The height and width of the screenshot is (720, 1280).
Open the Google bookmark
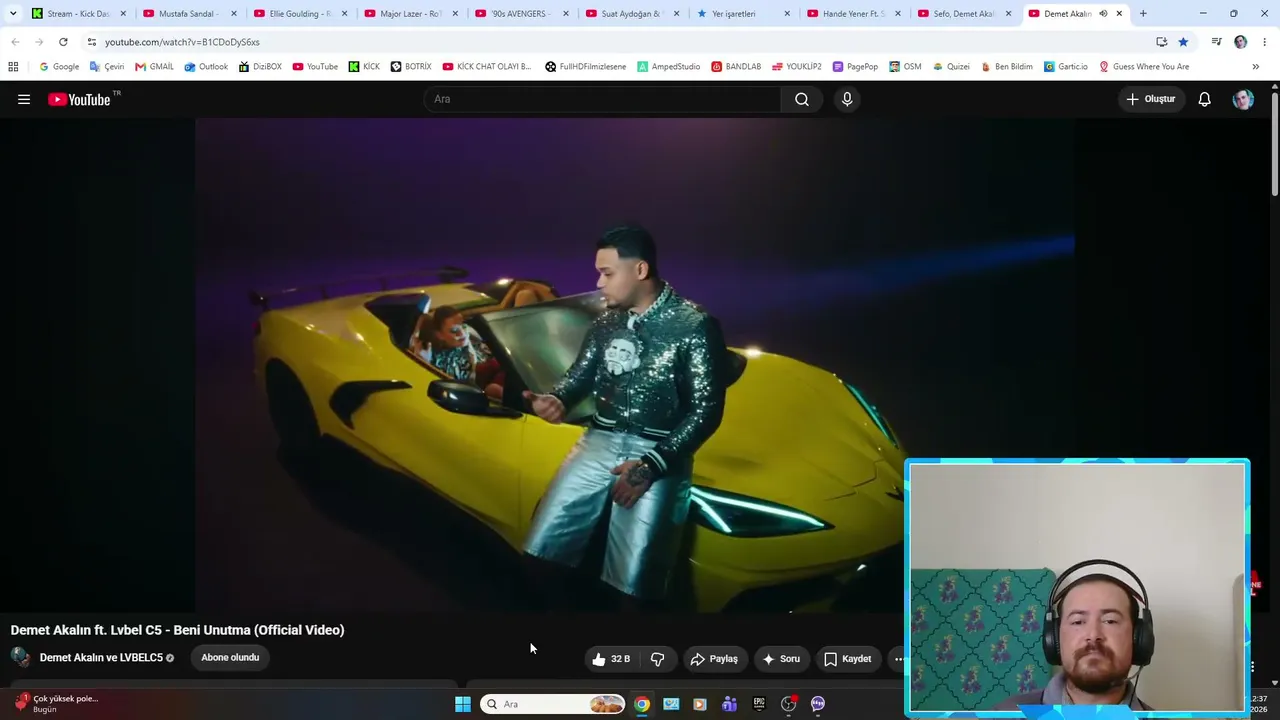point(58,67)
